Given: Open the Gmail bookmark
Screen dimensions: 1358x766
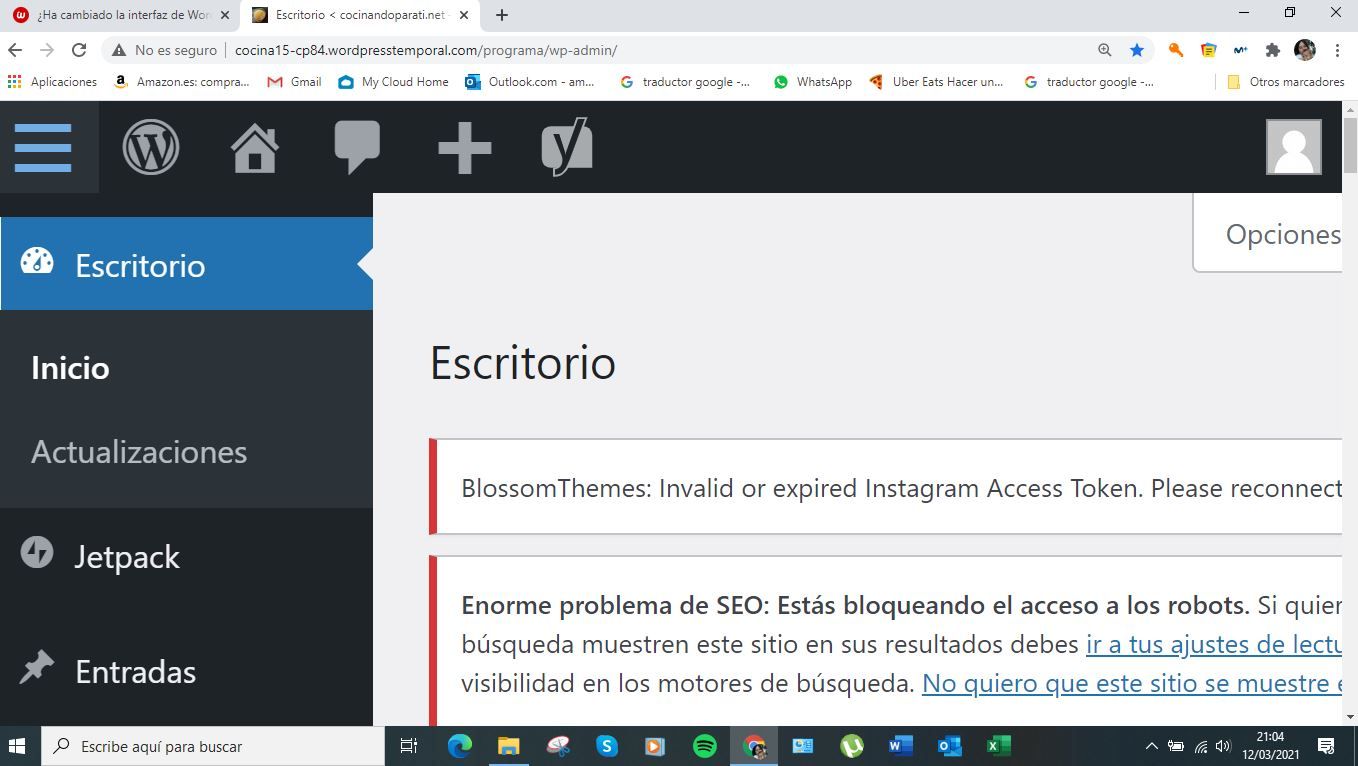Looking at the screenshot, I should tap(294, 82).
